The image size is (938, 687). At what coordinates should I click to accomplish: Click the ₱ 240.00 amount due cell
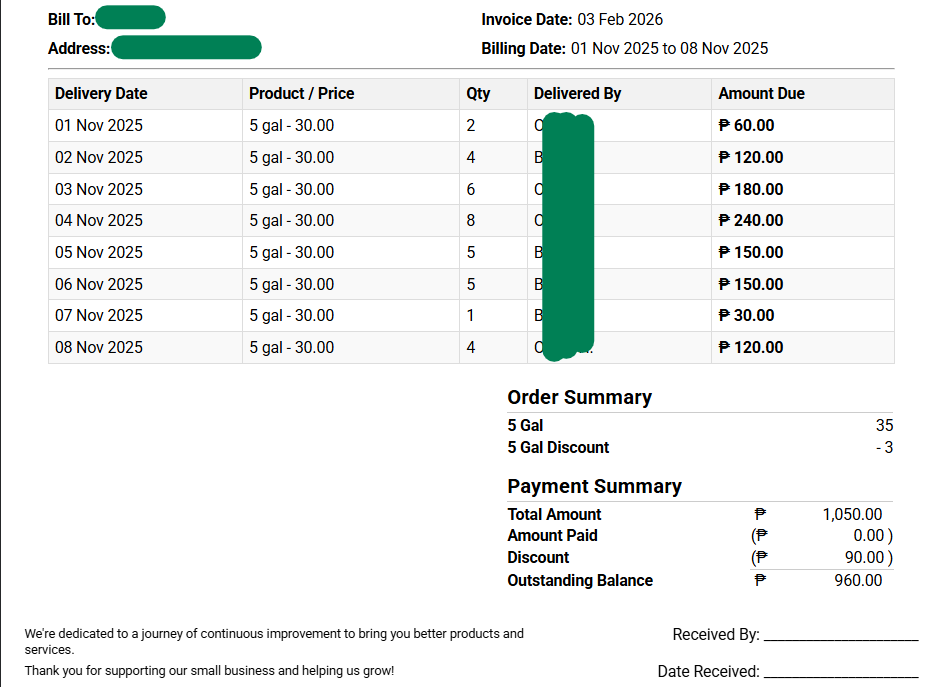(x=750, y=221)
